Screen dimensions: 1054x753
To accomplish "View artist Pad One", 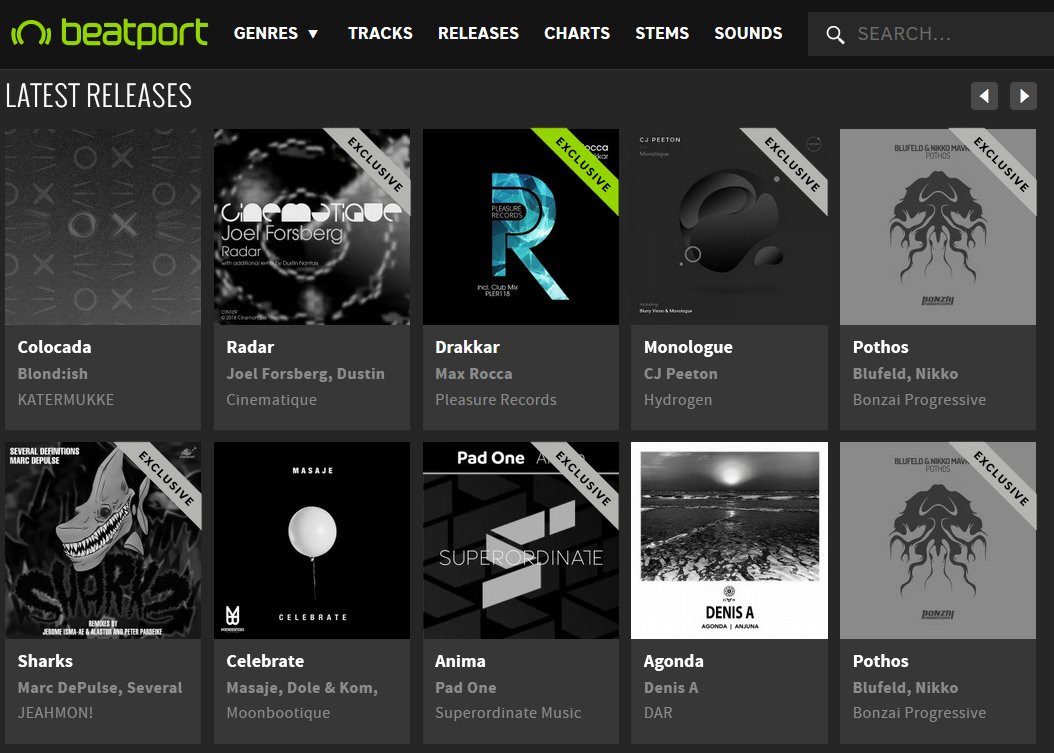I will pos(465,688).
